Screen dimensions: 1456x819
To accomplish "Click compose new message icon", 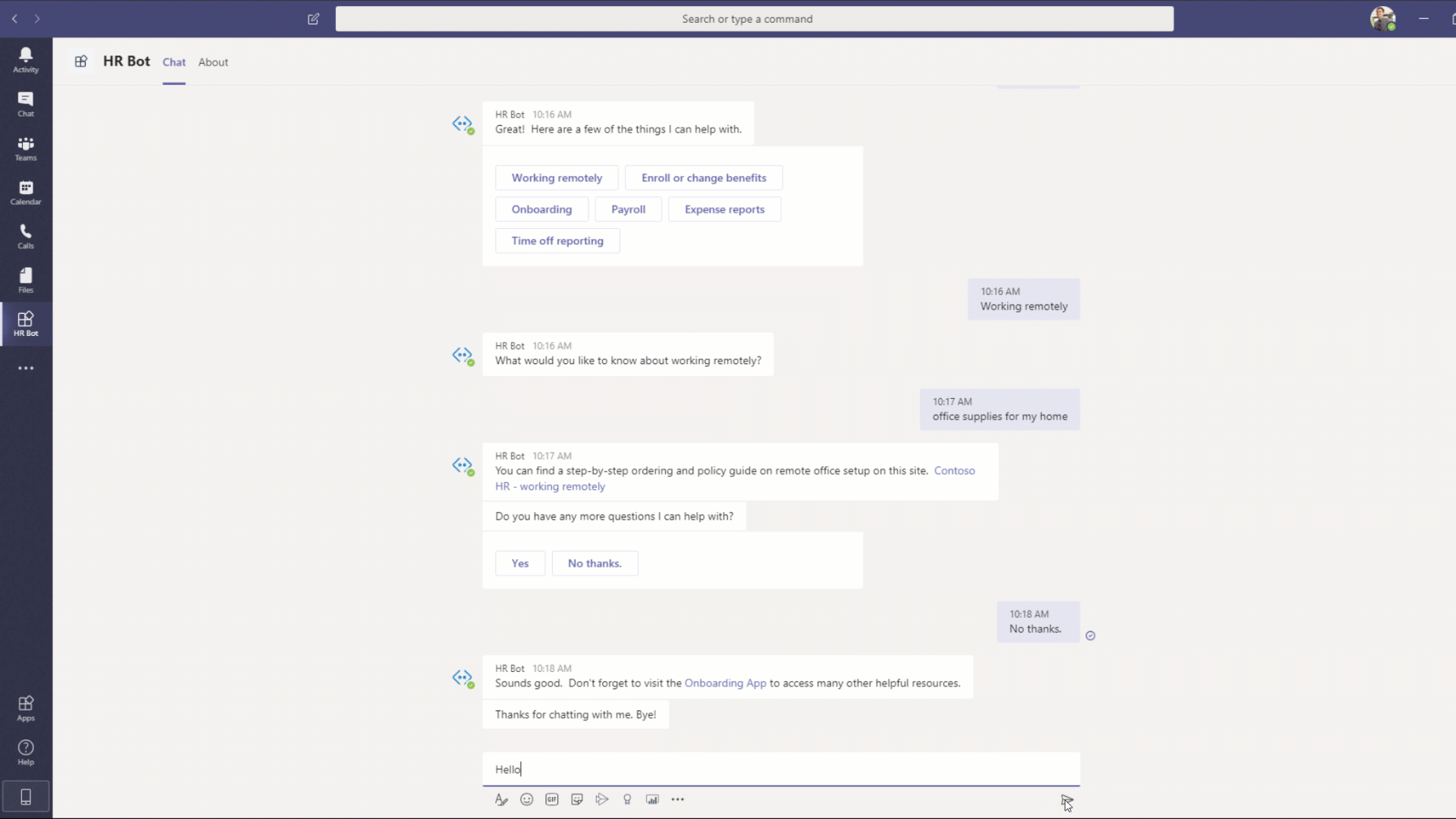I will pos(313,18).
